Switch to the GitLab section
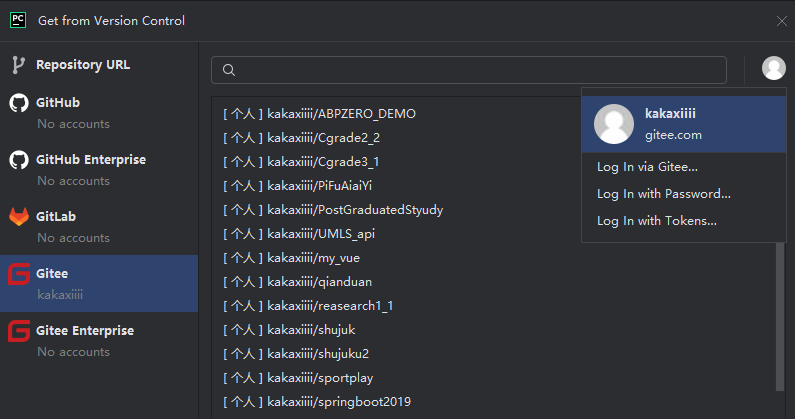This screenshot has height=419, width=795. pos(99,226)
